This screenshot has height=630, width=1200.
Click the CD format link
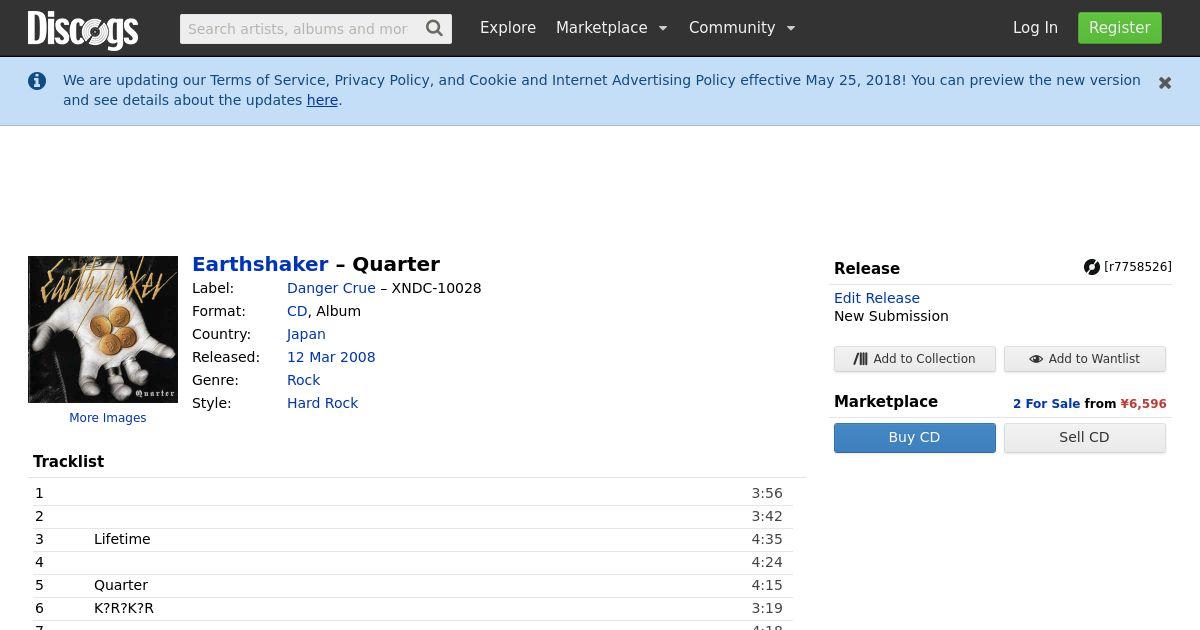(297, 311)
